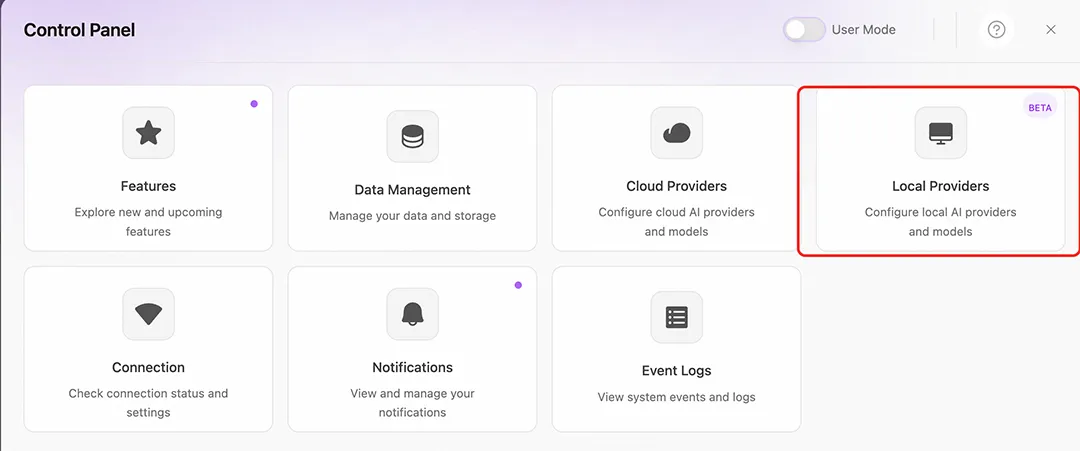Open Data Management title
Image resolution: width=1080 pixels, height=451 pixels.
(412, 190)
